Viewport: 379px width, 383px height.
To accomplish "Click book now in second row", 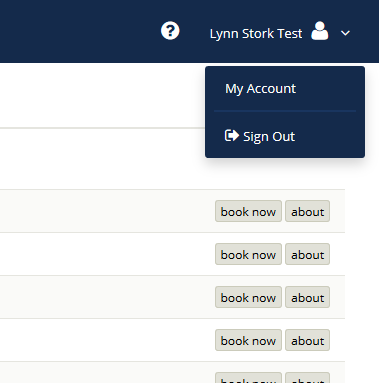I will click(x=248, y=254).
